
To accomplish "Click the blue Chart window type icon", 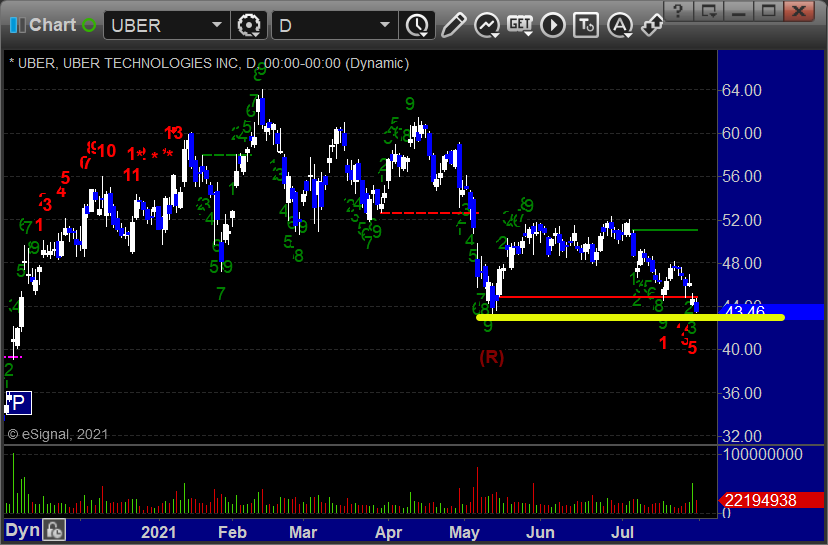I will click(x=17, y=25).
